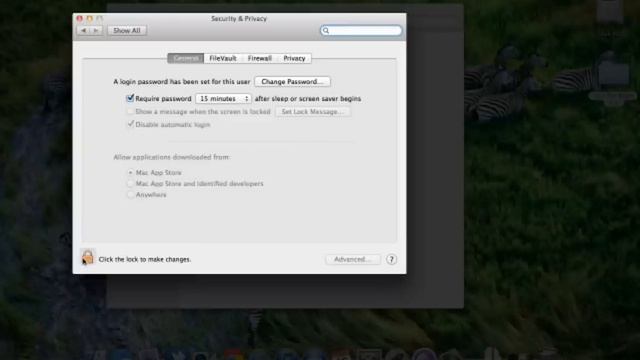The height and width of the screenshot is (360, 640).
Task: Click the Advanced button
Action: coord(353,259)
